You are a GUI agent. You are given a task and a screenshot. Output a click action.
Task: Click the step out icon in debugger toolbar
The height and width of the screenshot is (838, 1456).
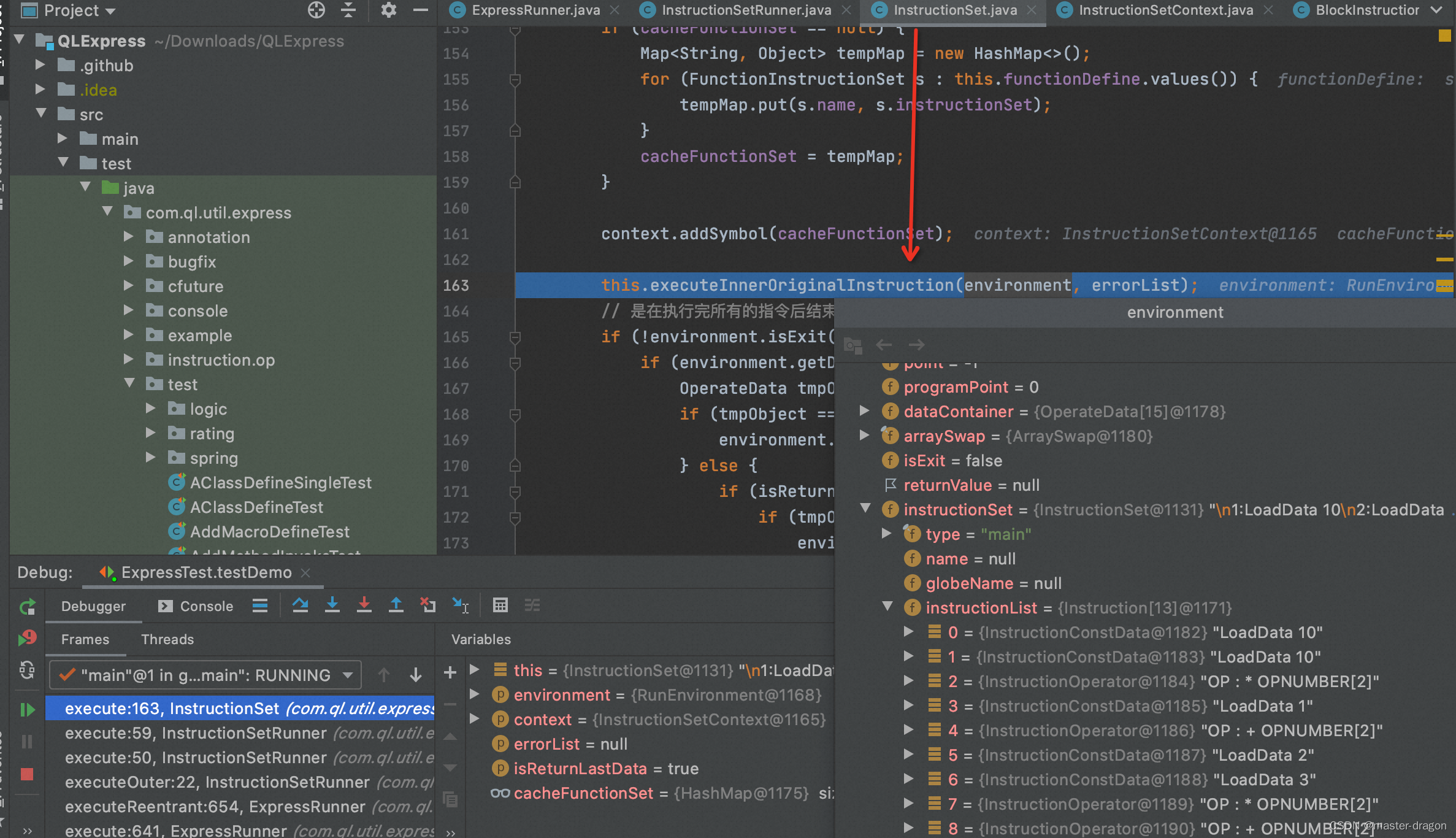pyautogui.click(x=397, y=607)
